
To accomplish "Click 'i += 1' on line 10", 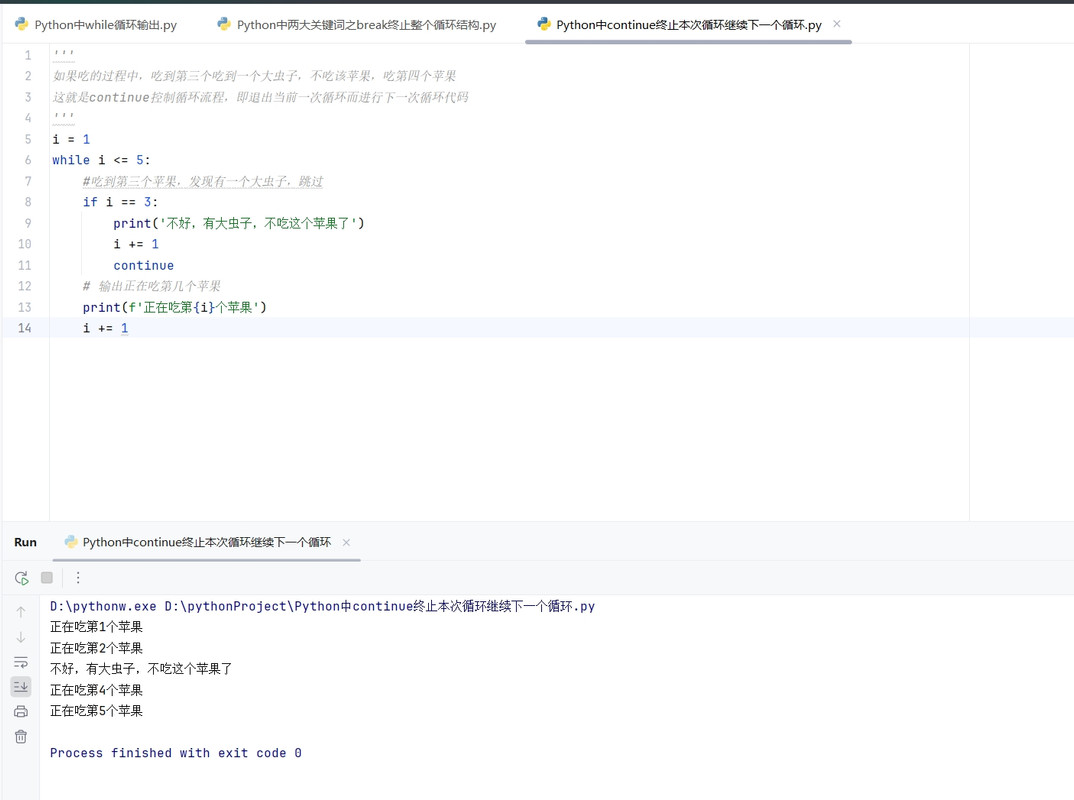I will coord(136,244).
